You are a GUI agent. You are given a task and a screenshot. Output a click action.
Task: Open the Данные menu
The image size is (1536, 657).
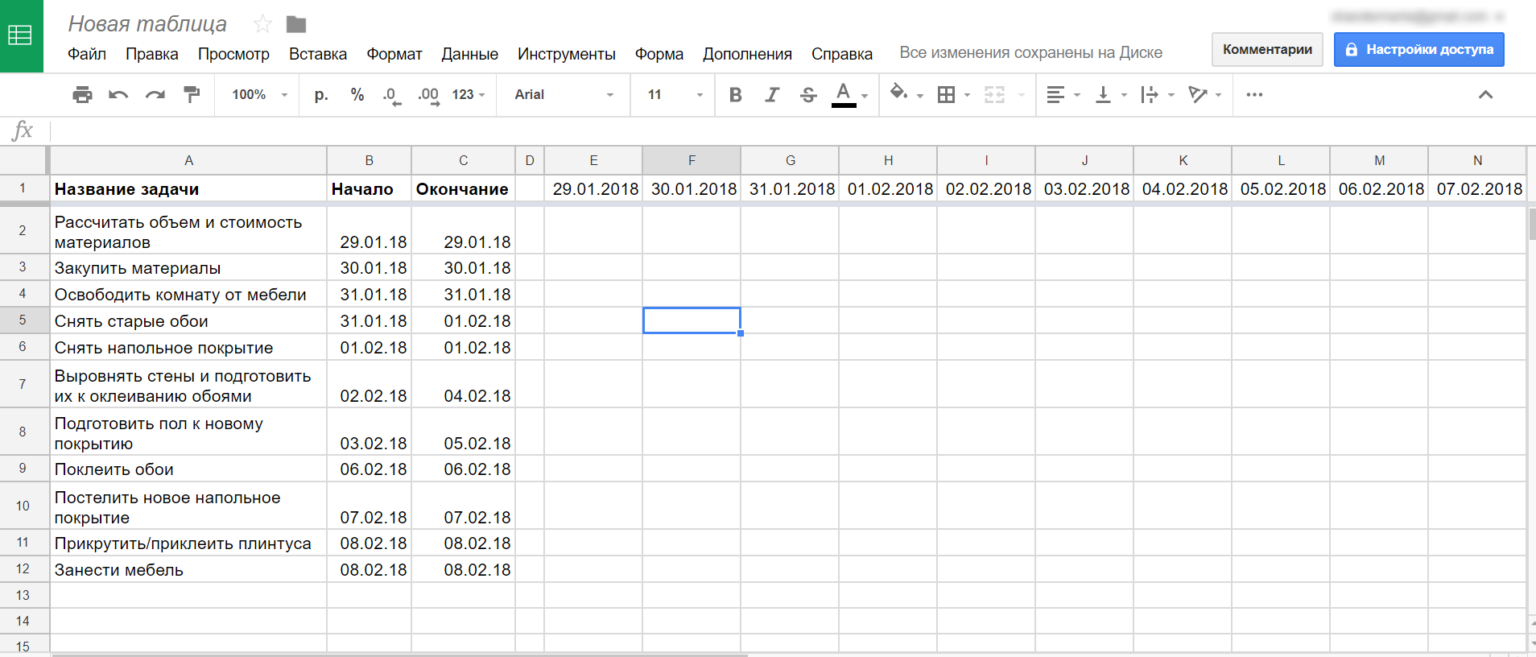pyautogui.click(x=469, y=54)
